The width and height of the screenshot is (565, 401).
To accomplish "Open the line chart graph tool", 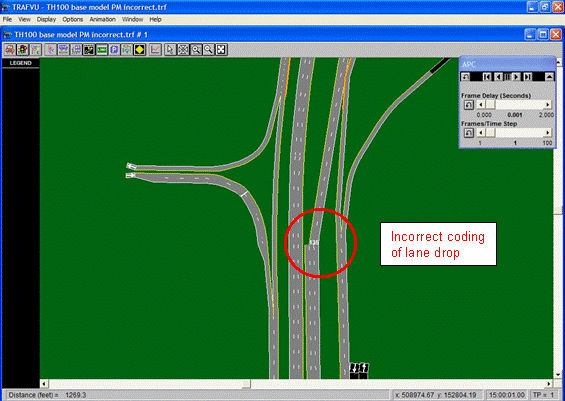I will (x=155, y=50).
